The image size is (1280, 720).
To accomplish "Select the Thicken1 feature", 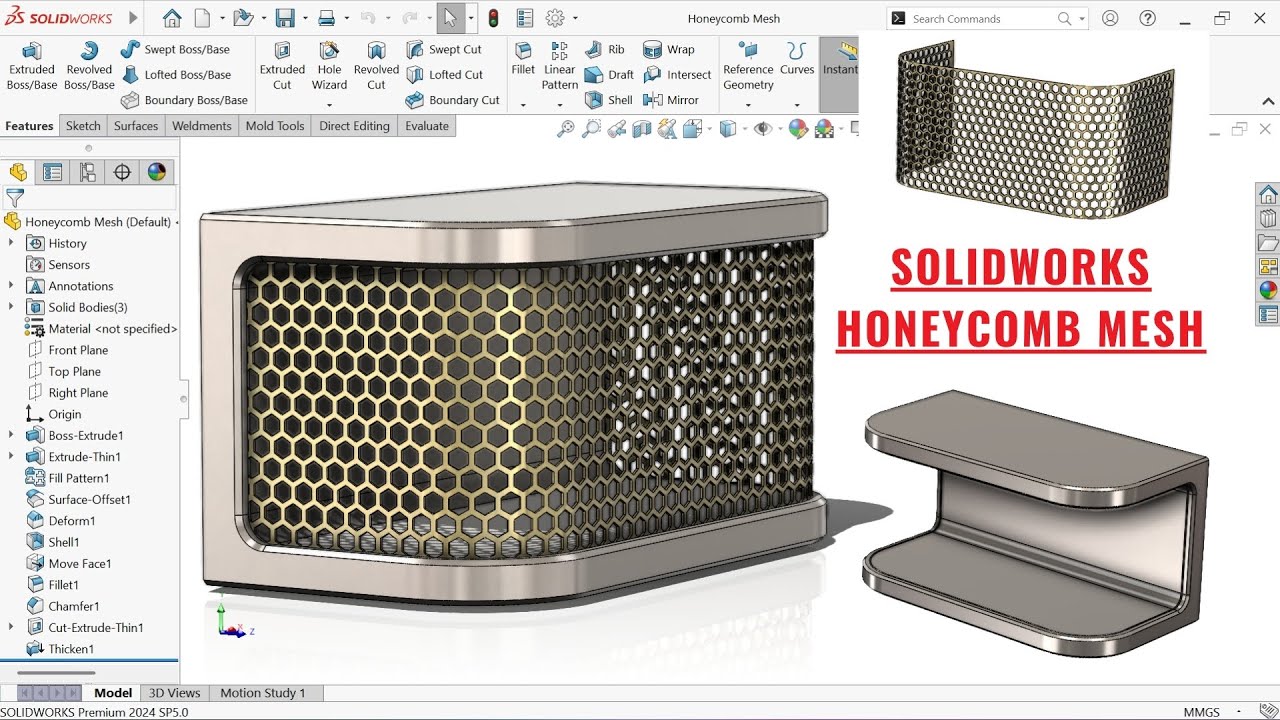I will coord(59,649).
